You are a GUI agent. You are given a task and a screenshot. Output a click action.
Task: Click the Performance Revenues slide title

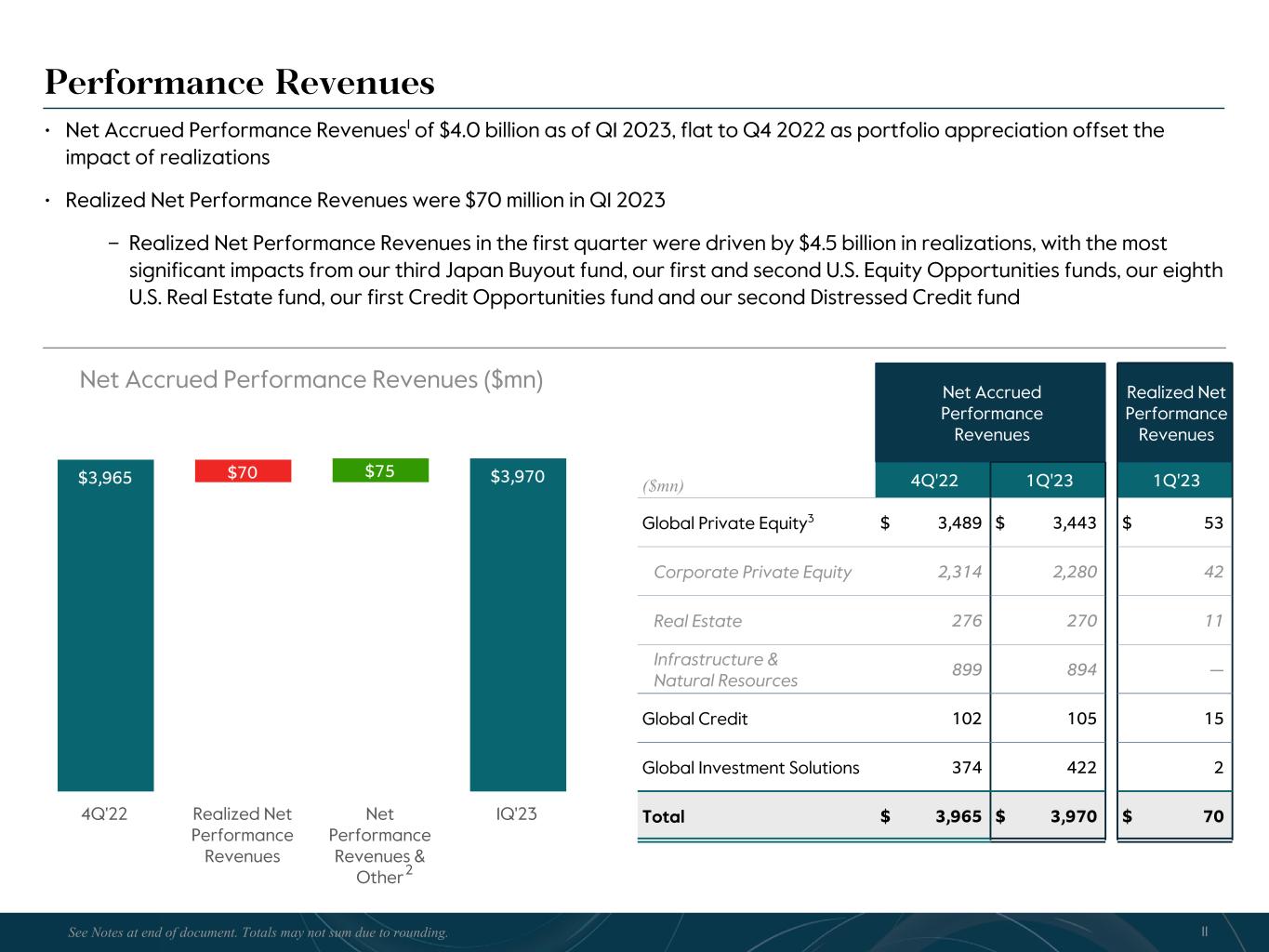[x=240, y=83]
